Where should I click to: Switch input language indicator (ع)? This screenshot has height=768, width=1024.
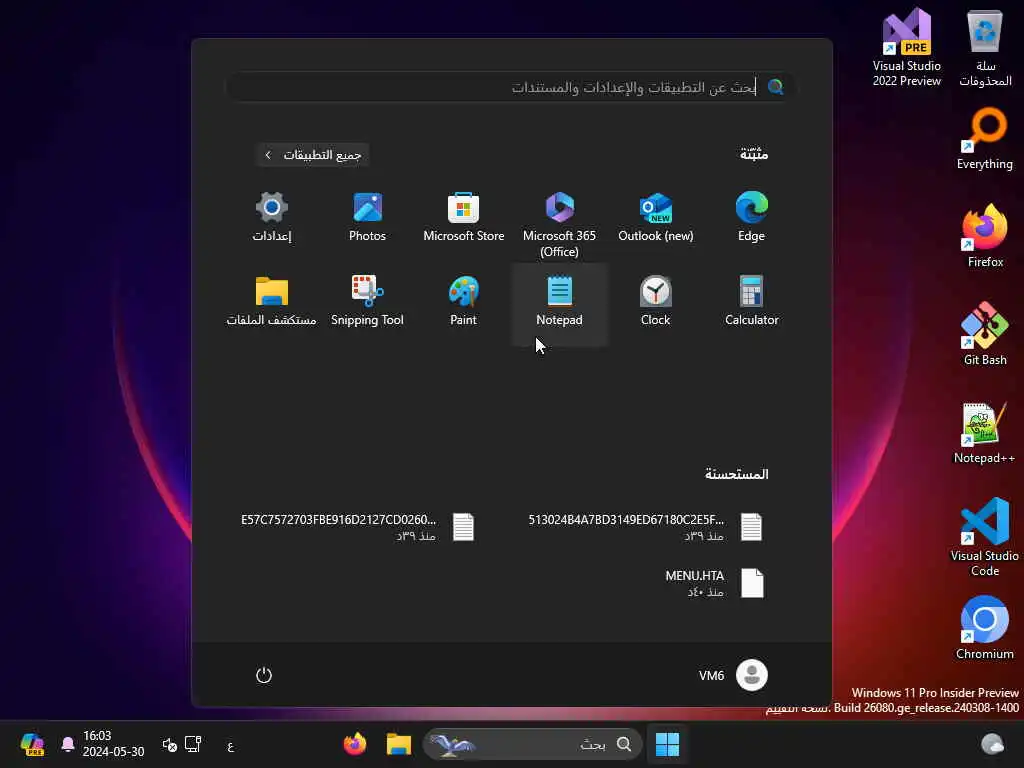[231, 746]
